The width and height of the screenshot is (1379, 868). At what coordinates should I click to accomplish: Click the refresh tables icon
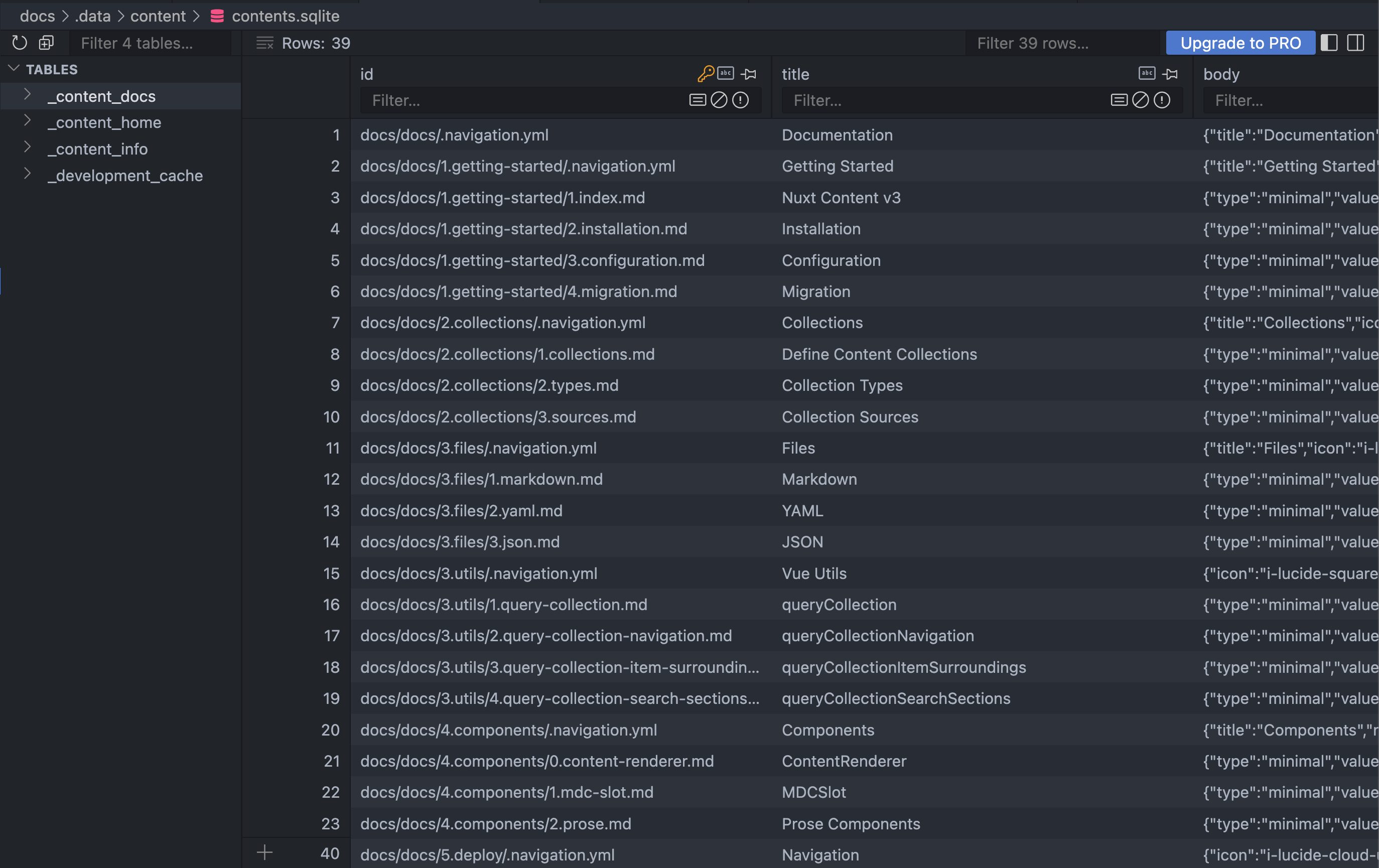coord(20,43)
